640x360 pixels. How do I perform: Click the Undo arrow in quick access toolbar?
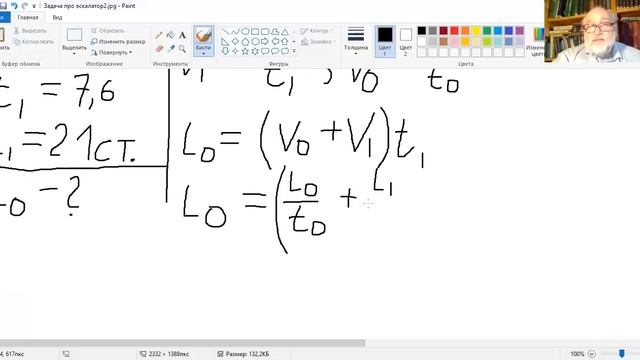tap(14, 6)
